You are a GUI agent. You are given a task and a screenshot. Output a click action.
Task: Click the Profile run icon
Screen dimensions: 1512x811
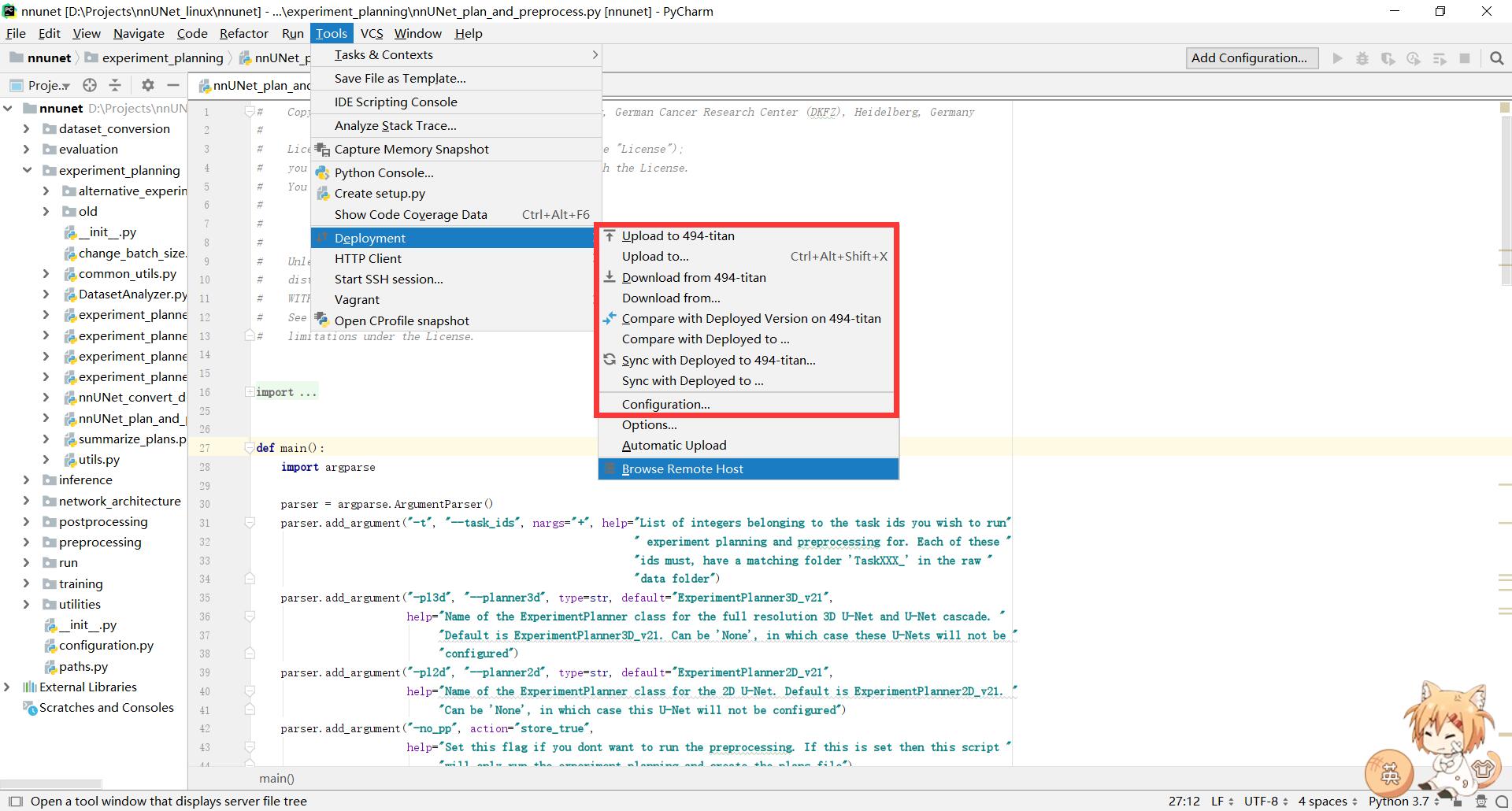click(x=1414, y=57)
